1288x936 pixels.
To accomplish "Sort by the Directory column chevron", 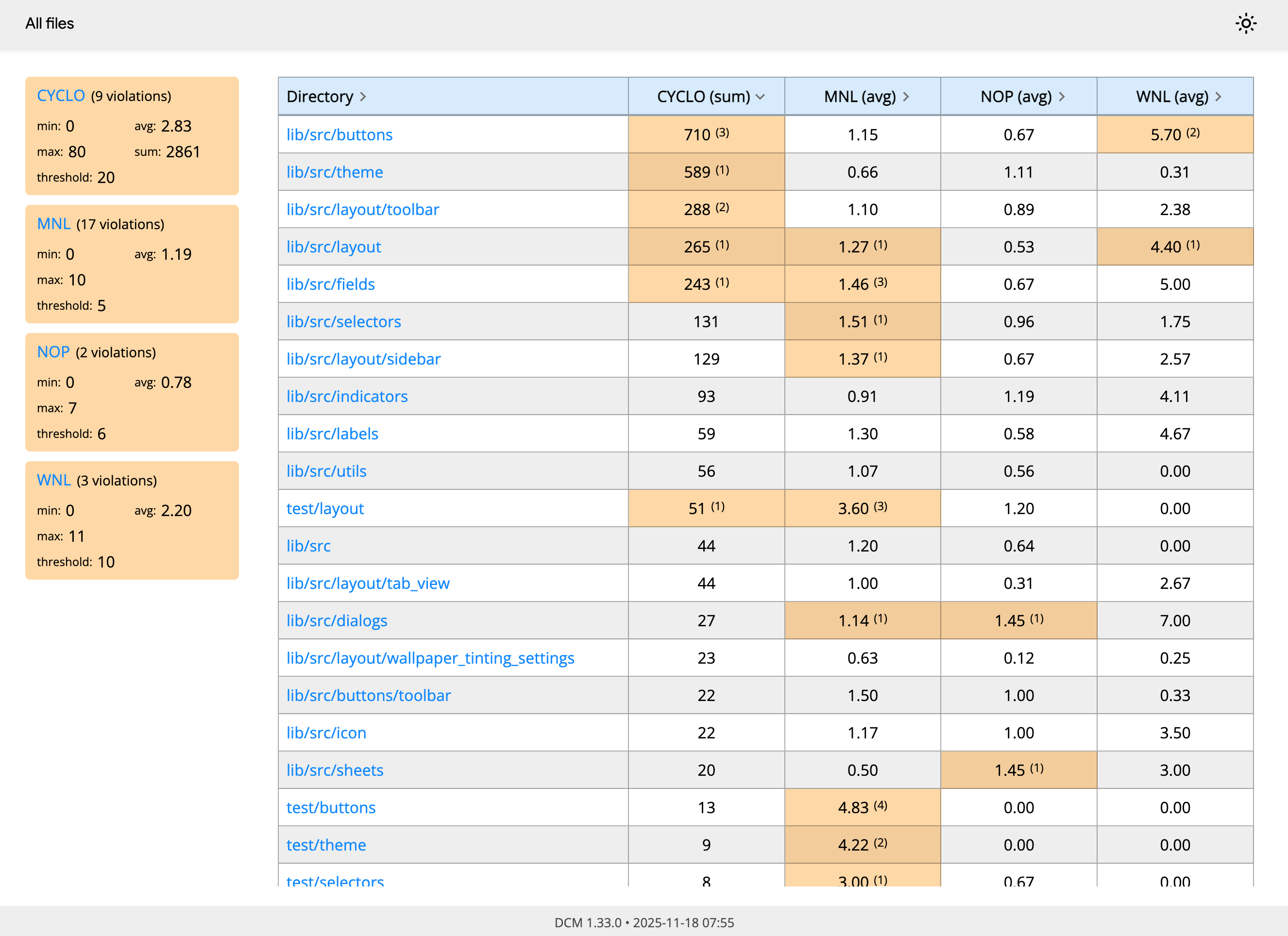I will 363,97.
